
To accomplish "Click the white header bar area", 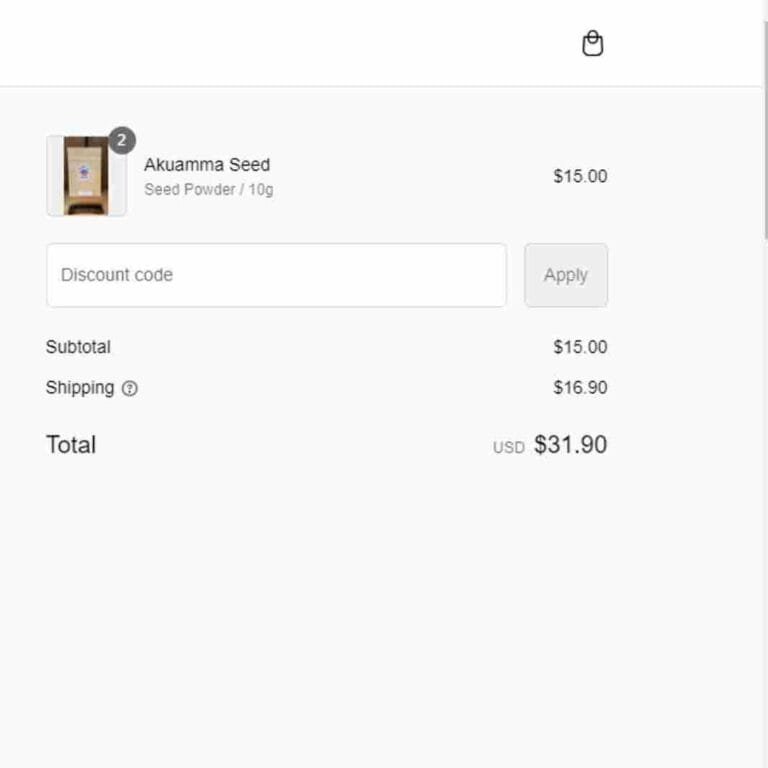I will tap(294, 43).
